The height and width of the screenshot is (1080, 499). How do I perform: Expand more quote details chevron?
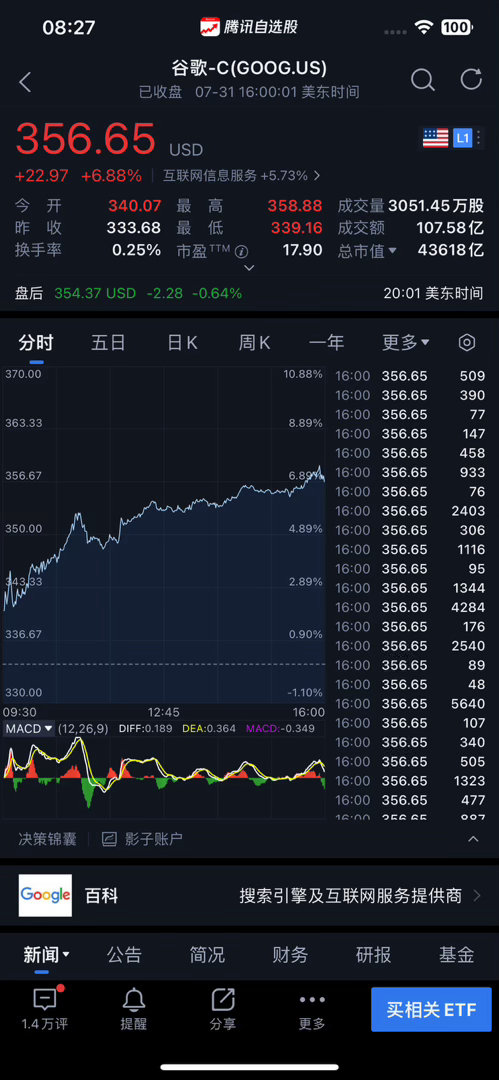click(x=250, y=268)
